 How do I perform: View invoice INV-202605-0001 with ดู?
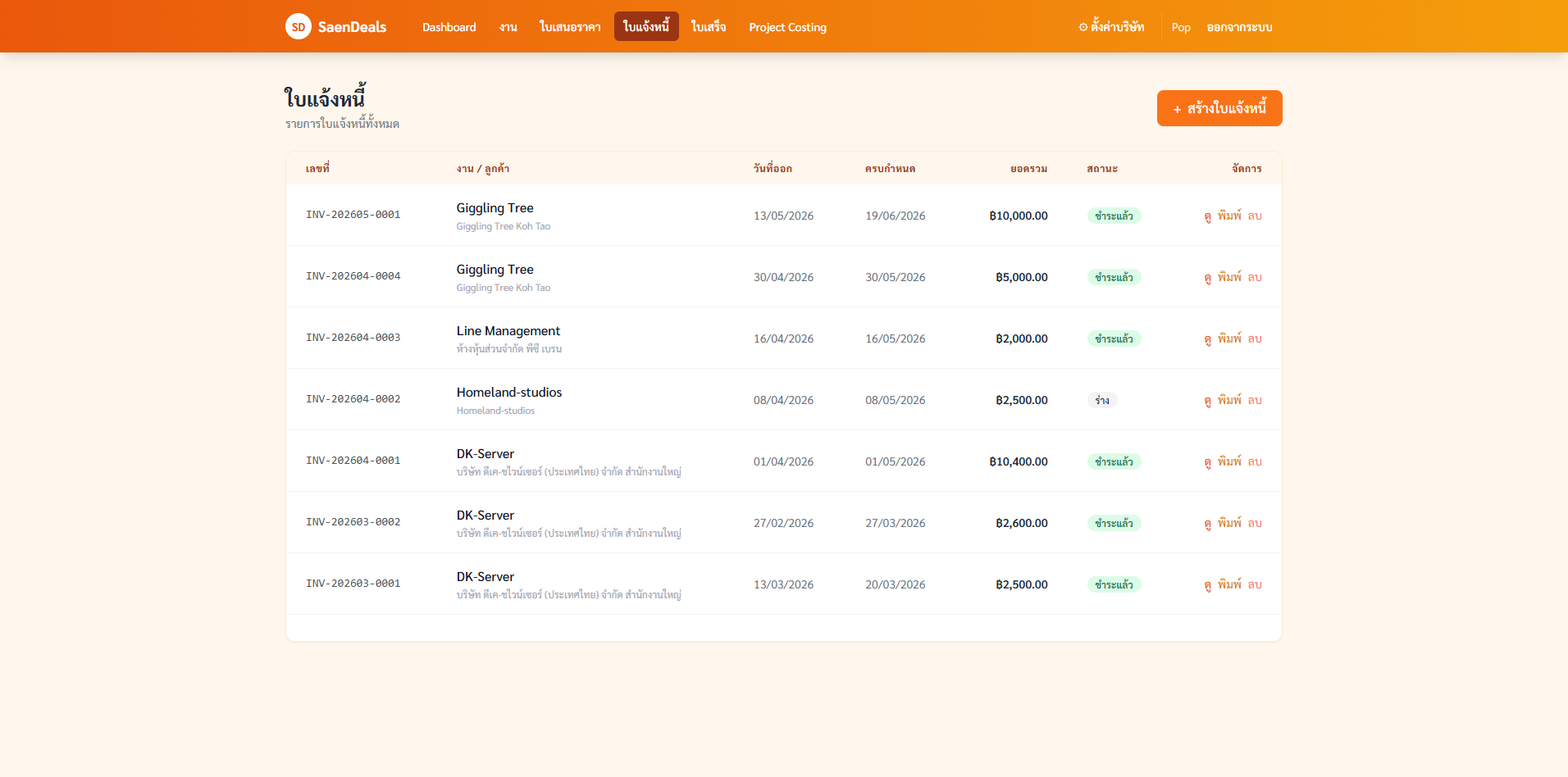[x=1207, y=216]
